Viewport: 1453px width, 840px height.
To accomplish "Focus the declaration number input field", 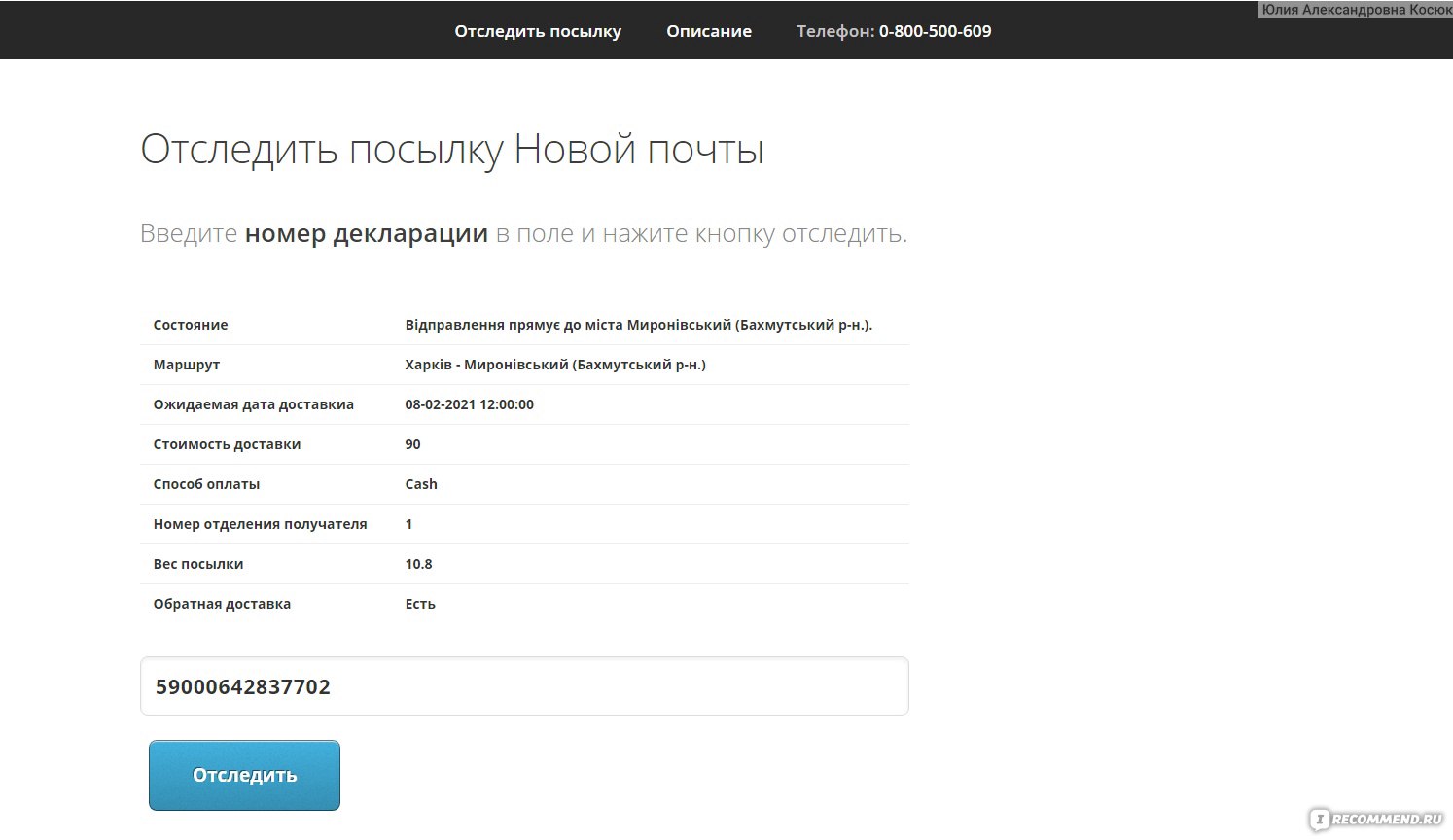I will 524,686.
